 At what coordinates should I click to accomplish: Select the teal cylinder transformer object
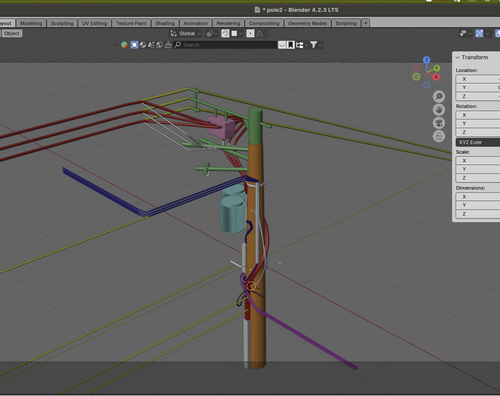coord(232,214)
